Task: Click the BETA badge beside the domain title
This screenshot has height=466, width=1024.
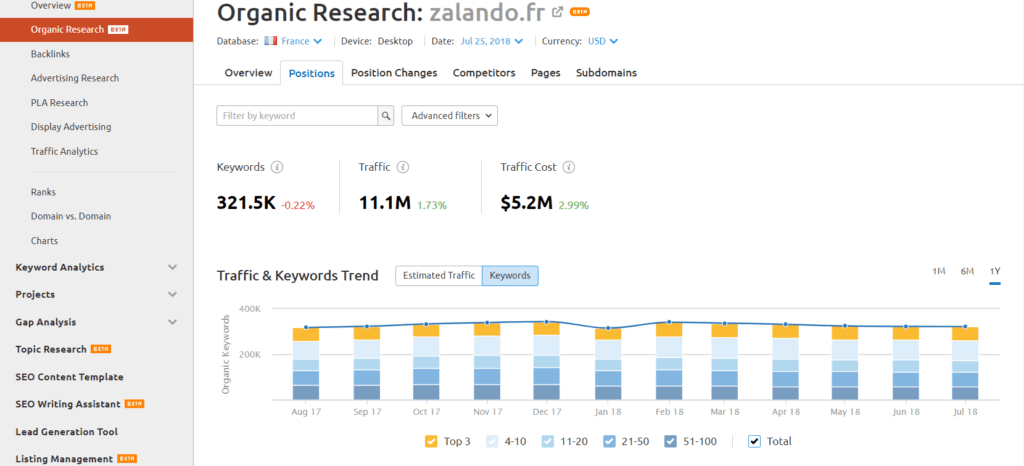Action: (x=580, y=12)
